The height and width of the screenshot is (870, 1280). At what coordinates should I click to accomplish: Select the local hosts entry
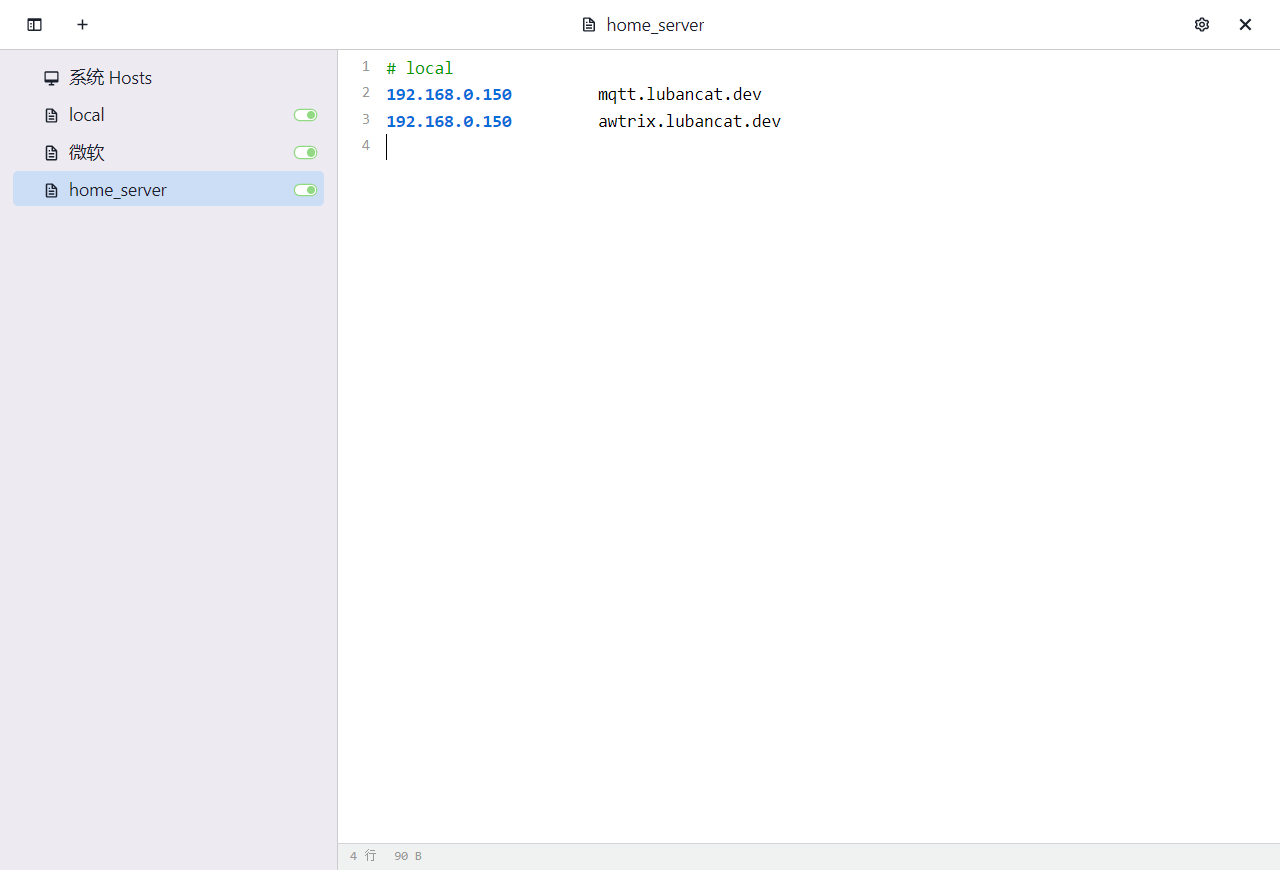[168, 115]
